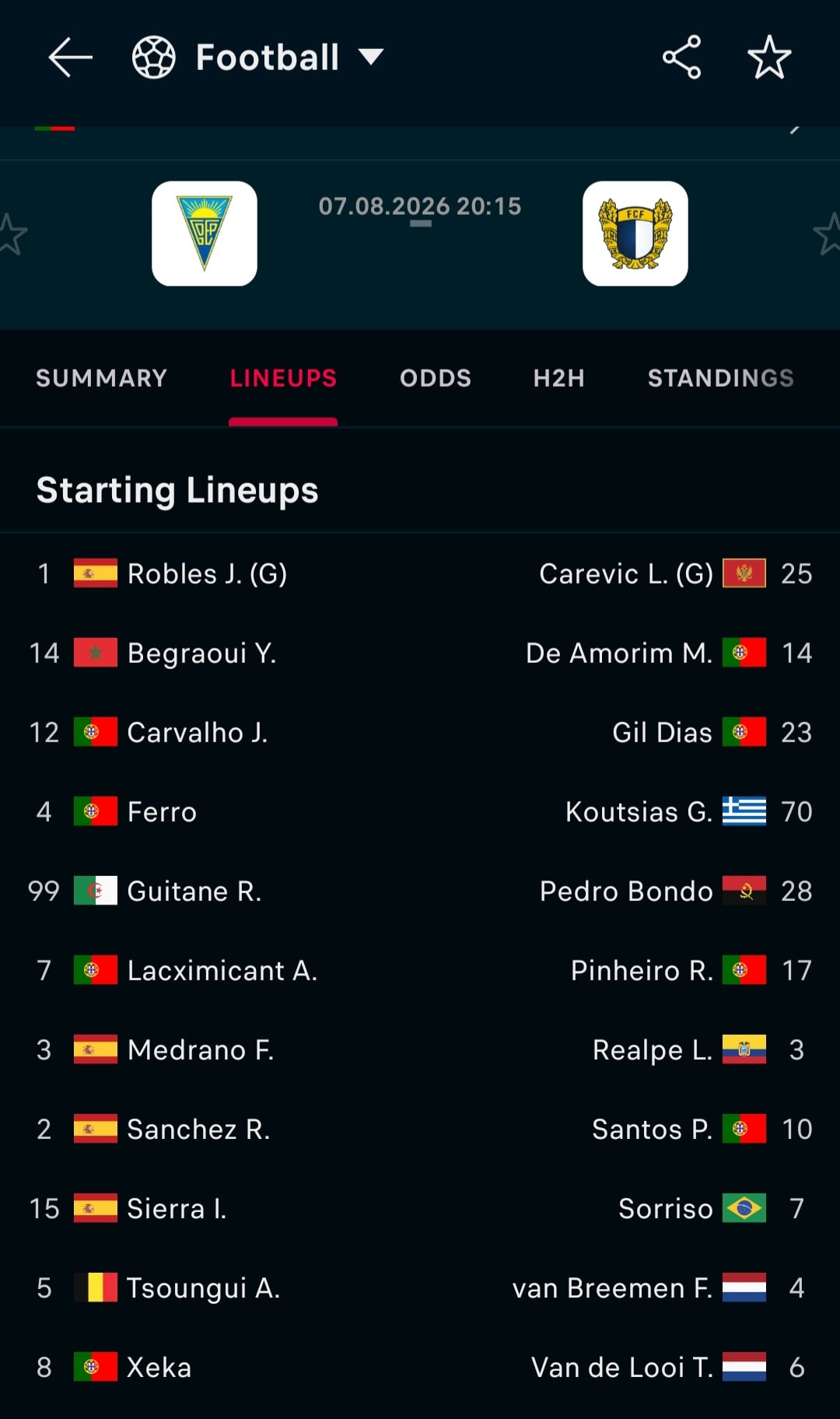Select the STANDINGS tab
Image resolution: width=840 pixels, height=1419 pixels.
coord(721,378)
